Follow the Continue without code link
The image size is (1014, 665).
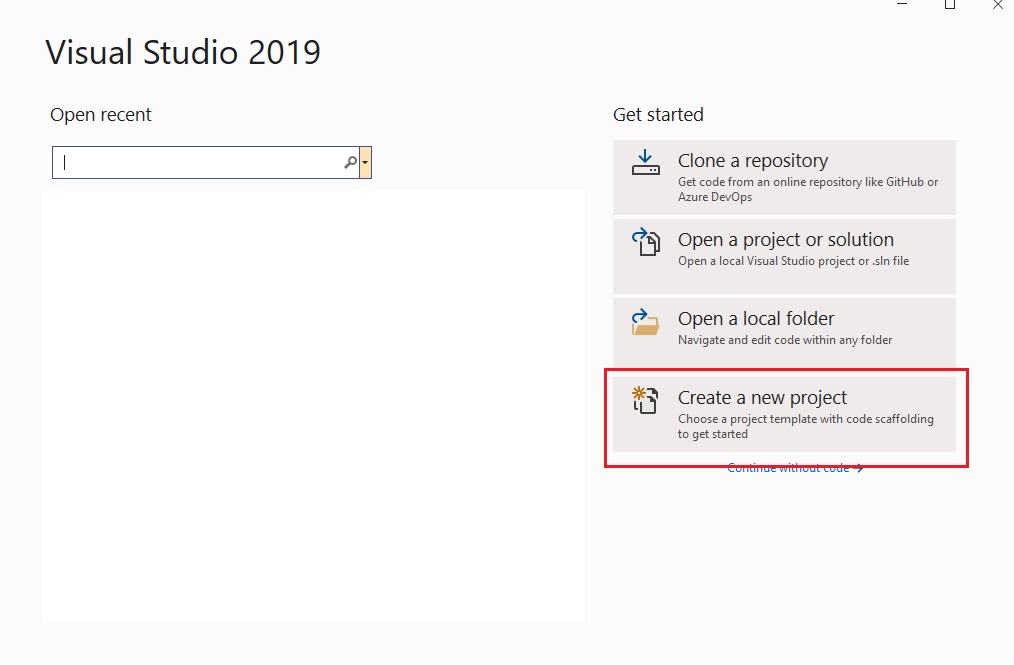(x=795, y=468)
